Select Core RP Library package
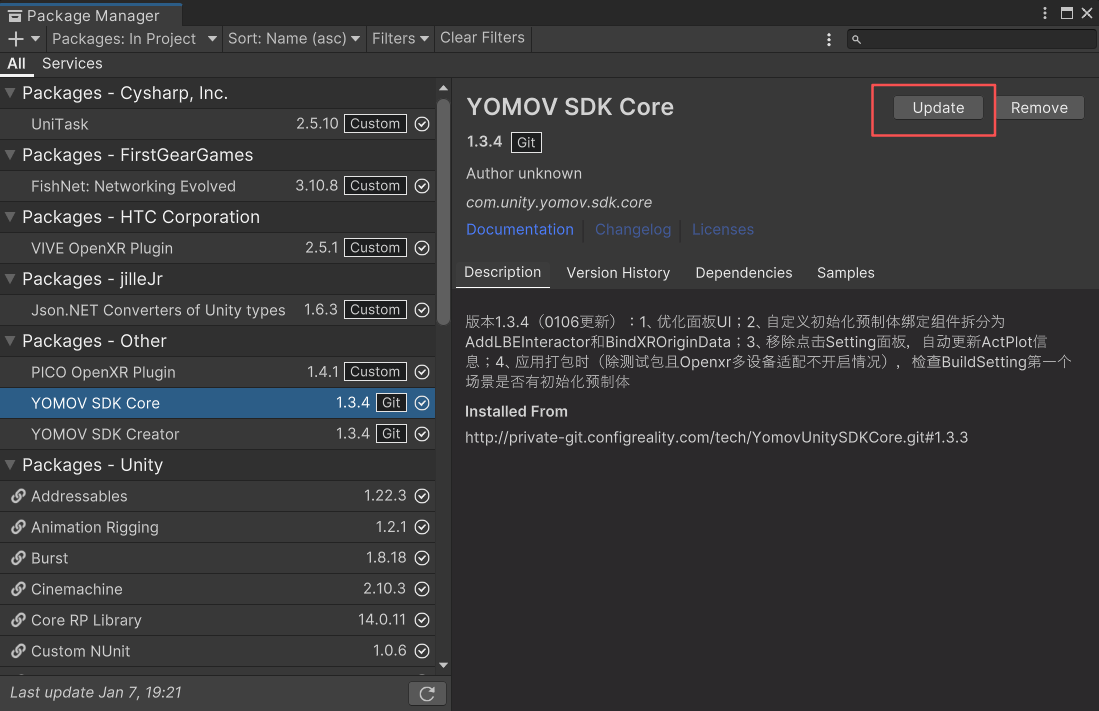Image resolution: width=1099 pixels, height=711 pixels. [217, 620]
